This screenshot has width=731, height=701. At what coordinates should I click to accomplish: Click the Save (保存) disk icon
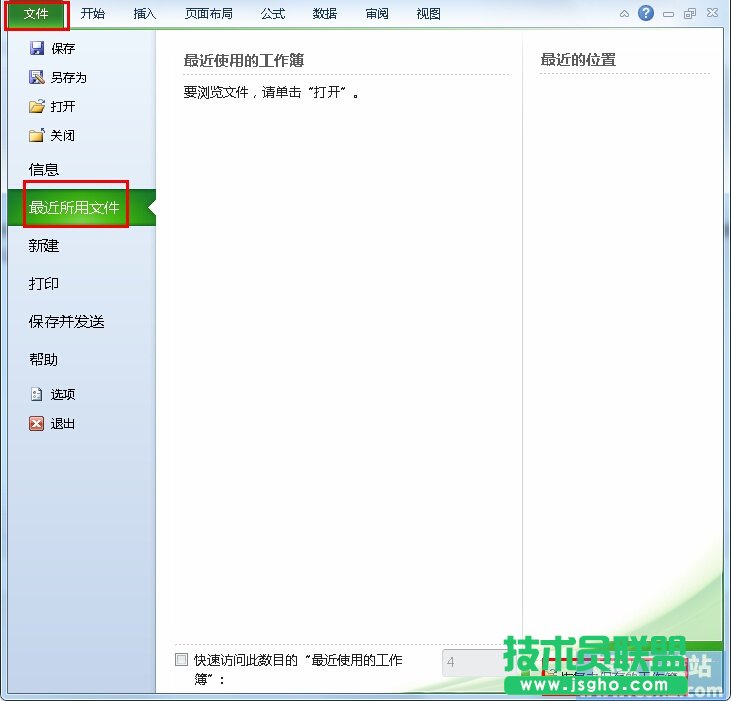tap(37, 48)
